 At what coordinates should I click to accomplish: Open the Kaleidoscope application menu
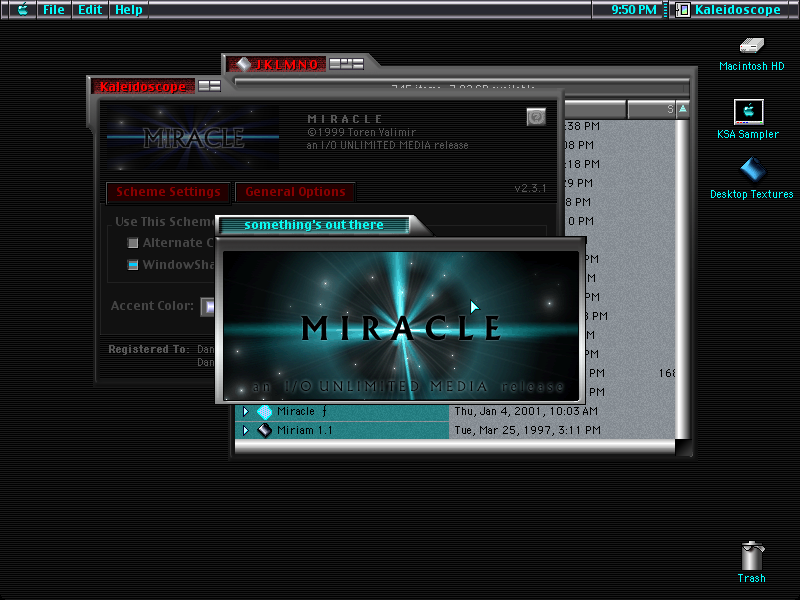729,9
